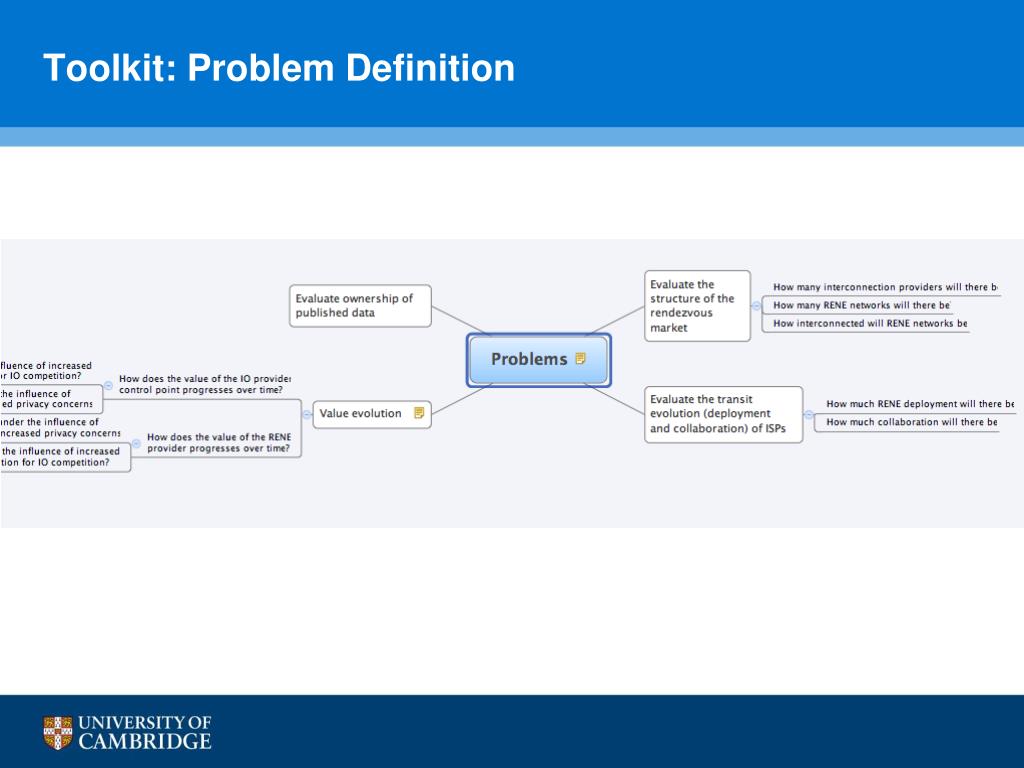1024x768 pixels.
Task: Select the central Problems node
Action: coord(539,359)
